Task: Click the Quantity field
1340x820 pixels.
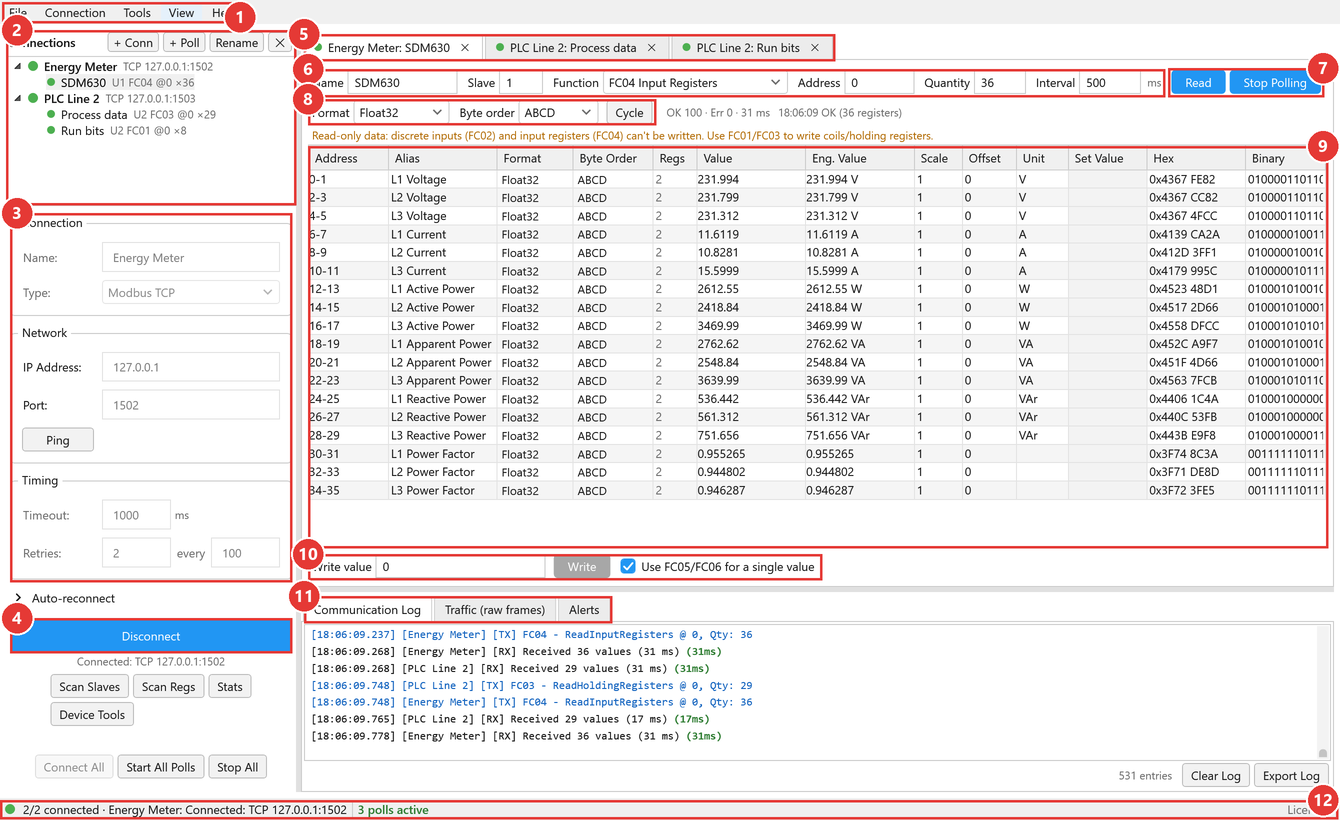Action: tap(1000, 83)
